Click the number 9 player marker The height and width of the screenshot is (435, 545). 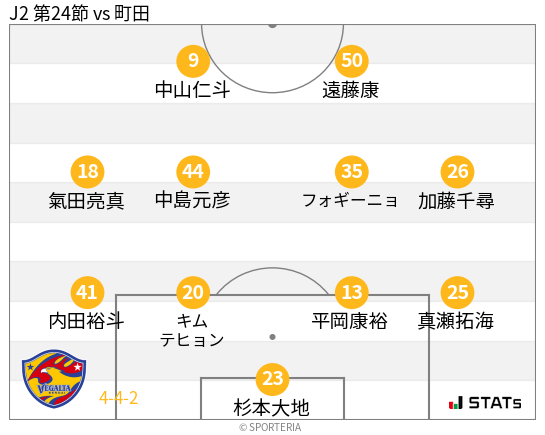(x=193, y=61)
